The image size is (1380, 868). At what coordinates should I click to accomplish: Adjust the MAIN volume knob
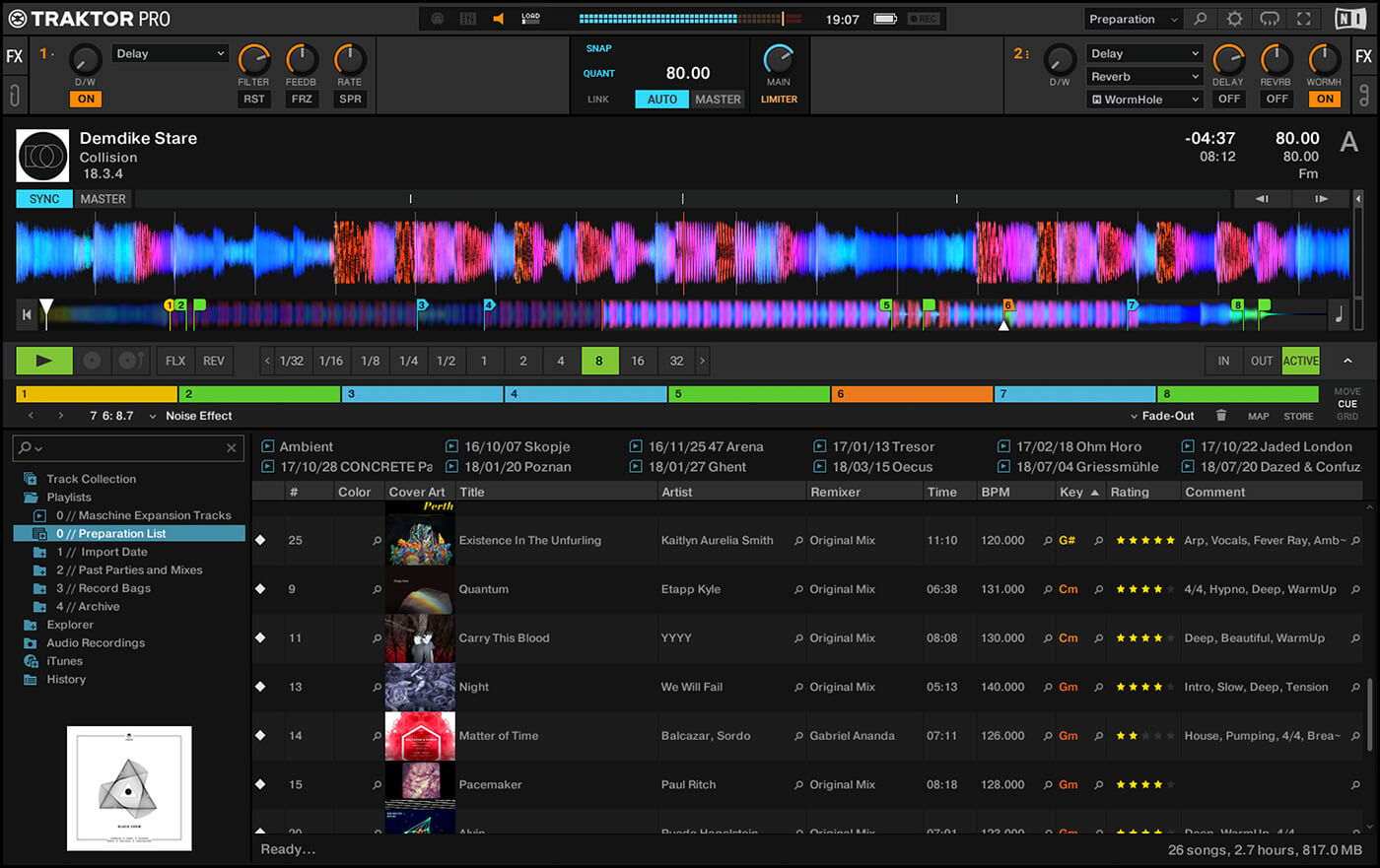[779, 60]
